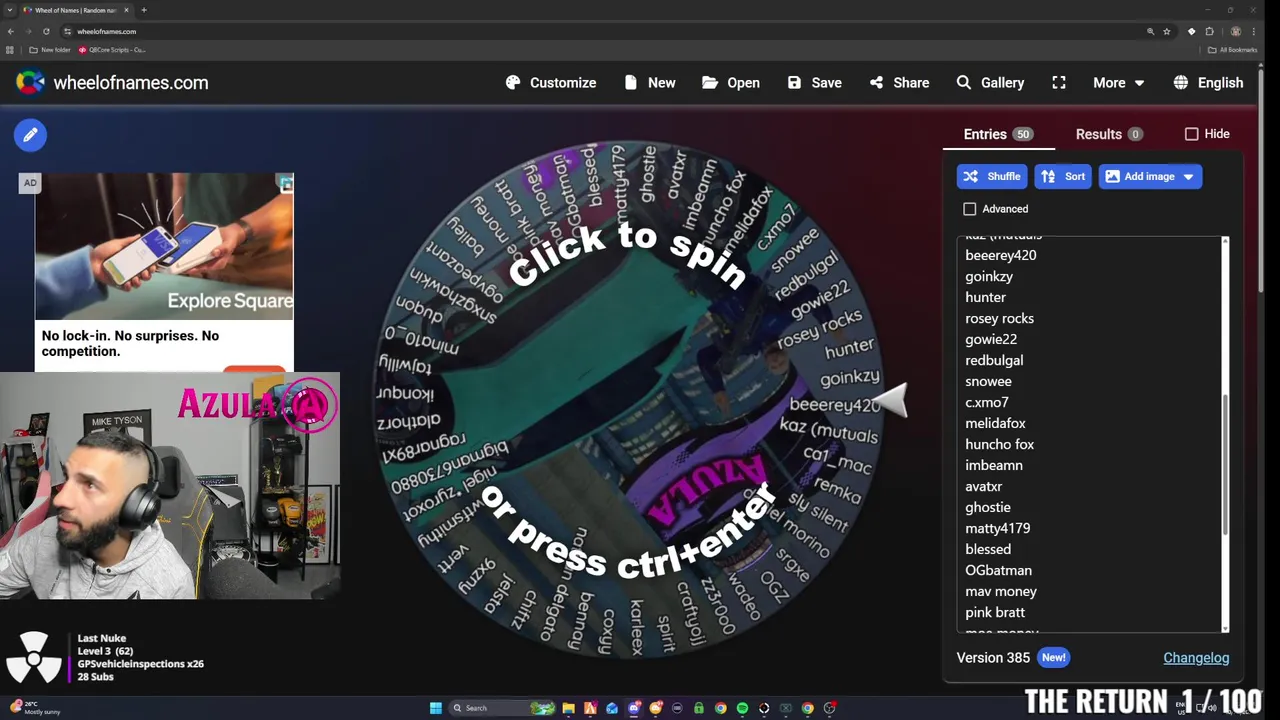The height and width of the screenshot is (720, 1280).
Task: Switch to the Results tab
Action: 1109,134
